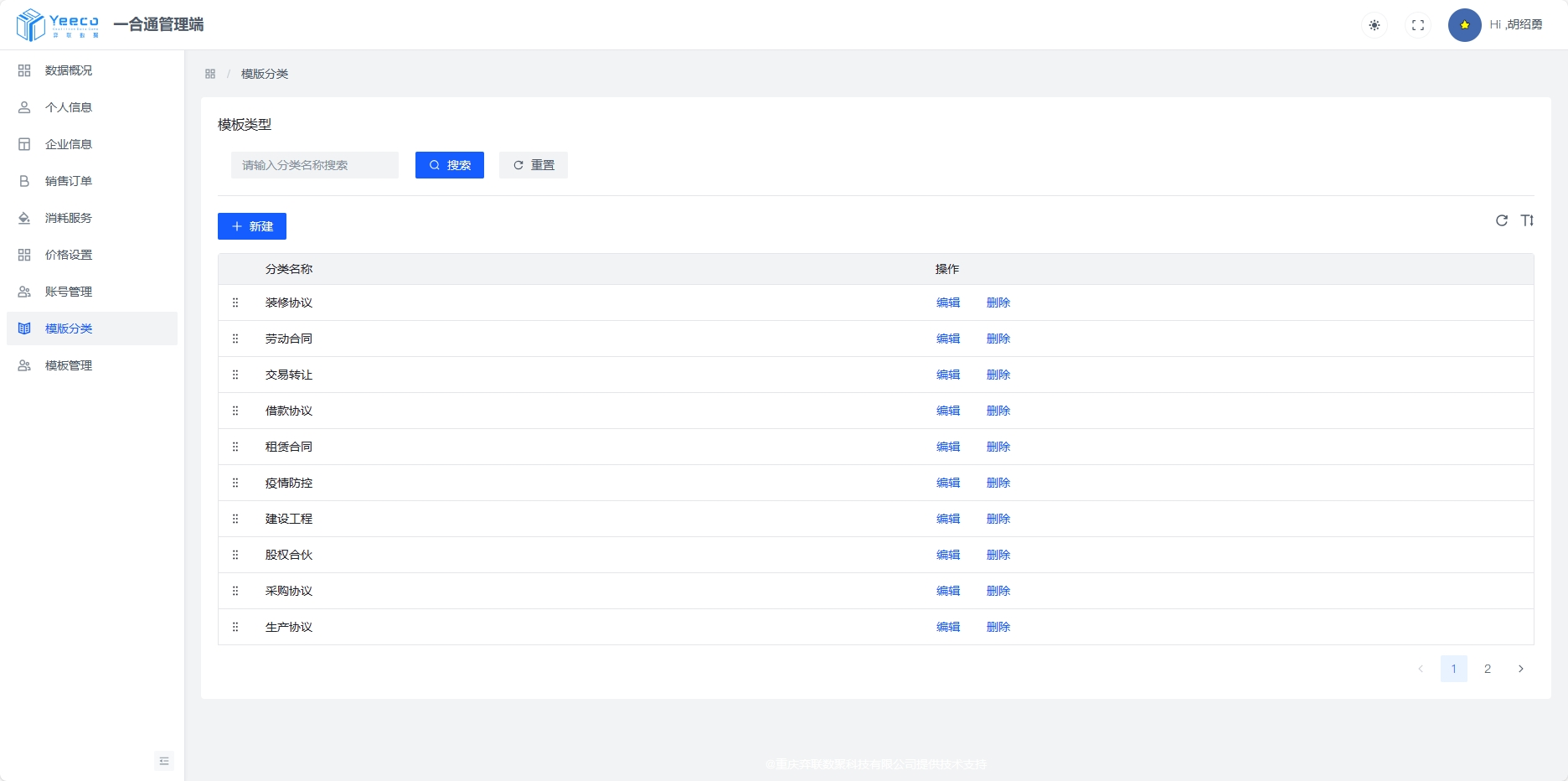The image size is (1568, 781).
Task: Click 删除 for 疫情防控 row
Action: point(998,483)
